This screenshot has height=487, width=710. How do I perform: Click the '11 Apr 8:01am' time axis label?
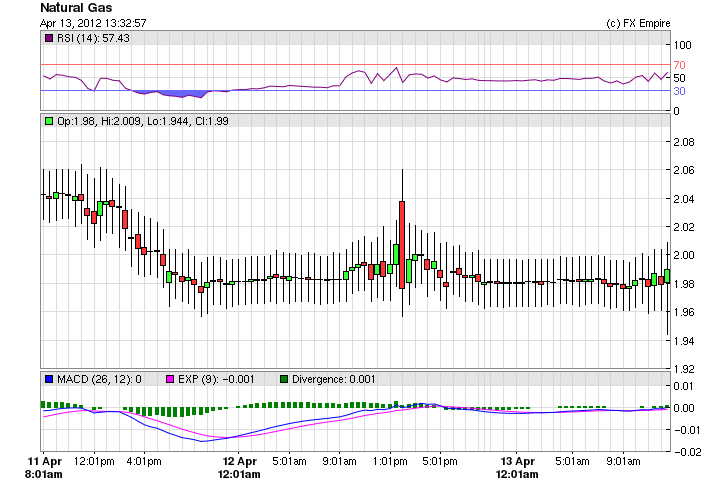(x=44, y=468)
